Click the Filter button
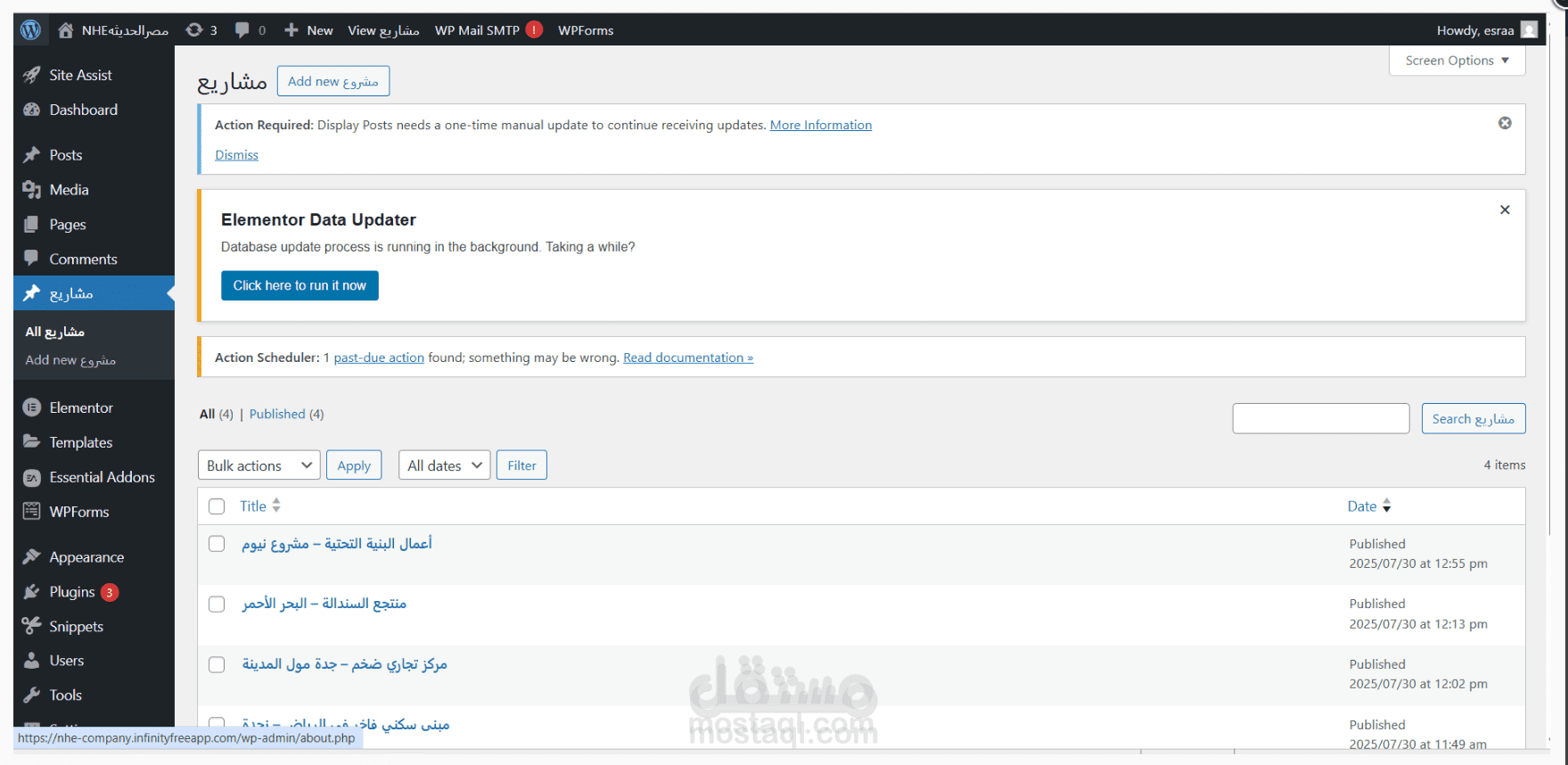This screenshot has height=765, width=1568. (x=521, y=465)
